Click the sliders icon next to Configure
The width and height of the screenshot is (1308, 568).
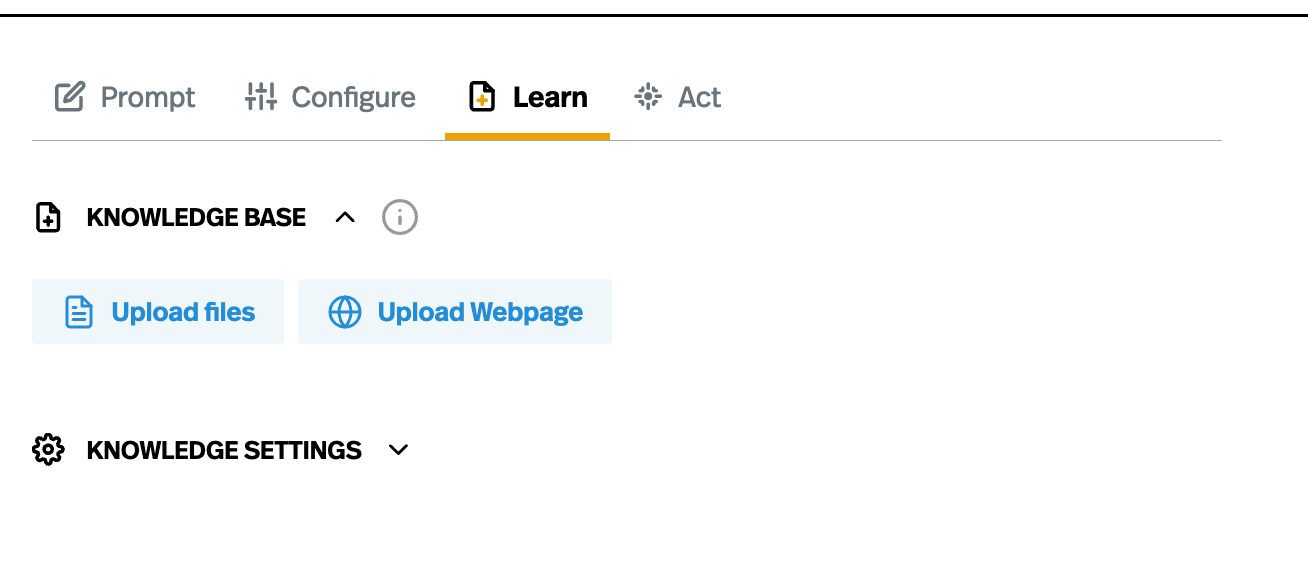[261, 97]
